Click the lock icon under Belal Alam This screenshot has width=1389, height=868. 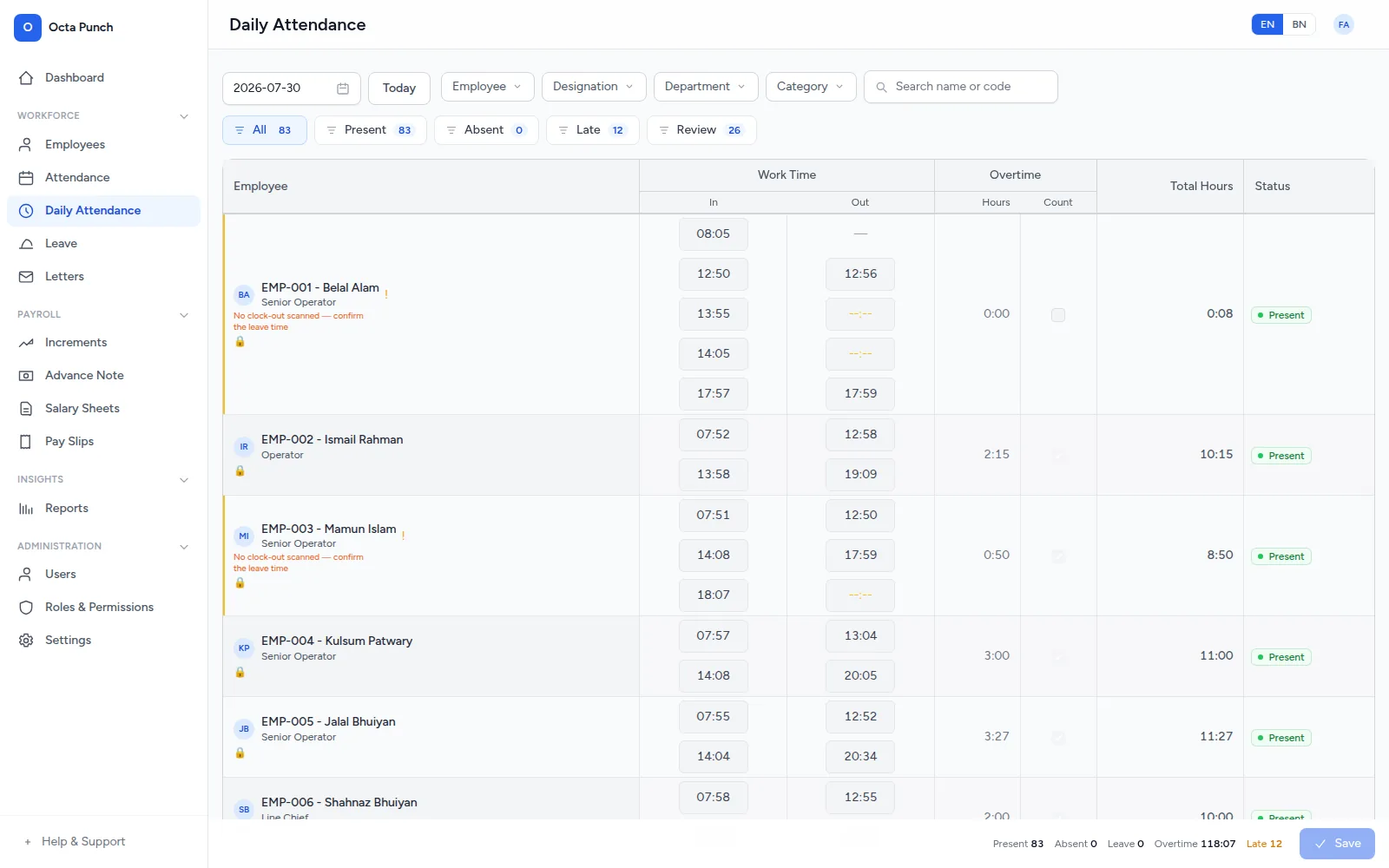[x=240, y=341]
